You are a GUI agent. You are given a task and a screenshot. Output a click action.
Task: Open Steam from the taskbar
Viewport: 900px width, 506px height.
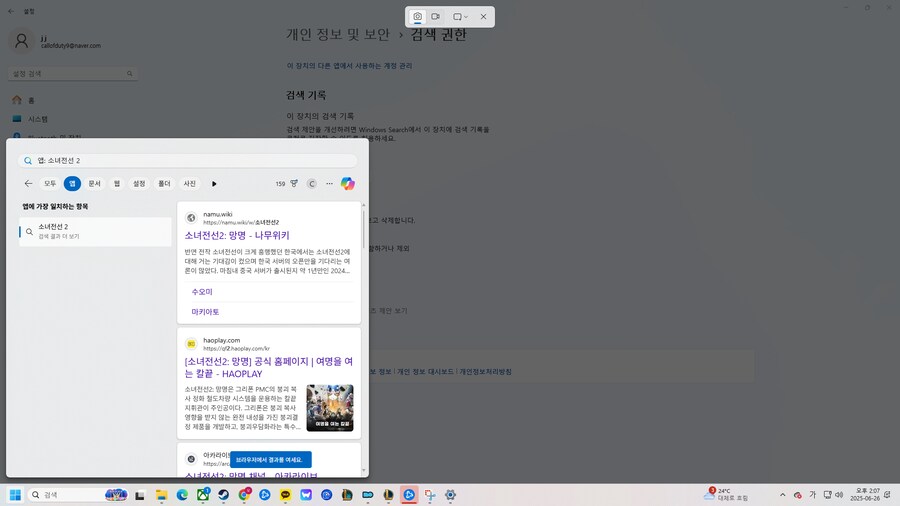tap(223, 495)
